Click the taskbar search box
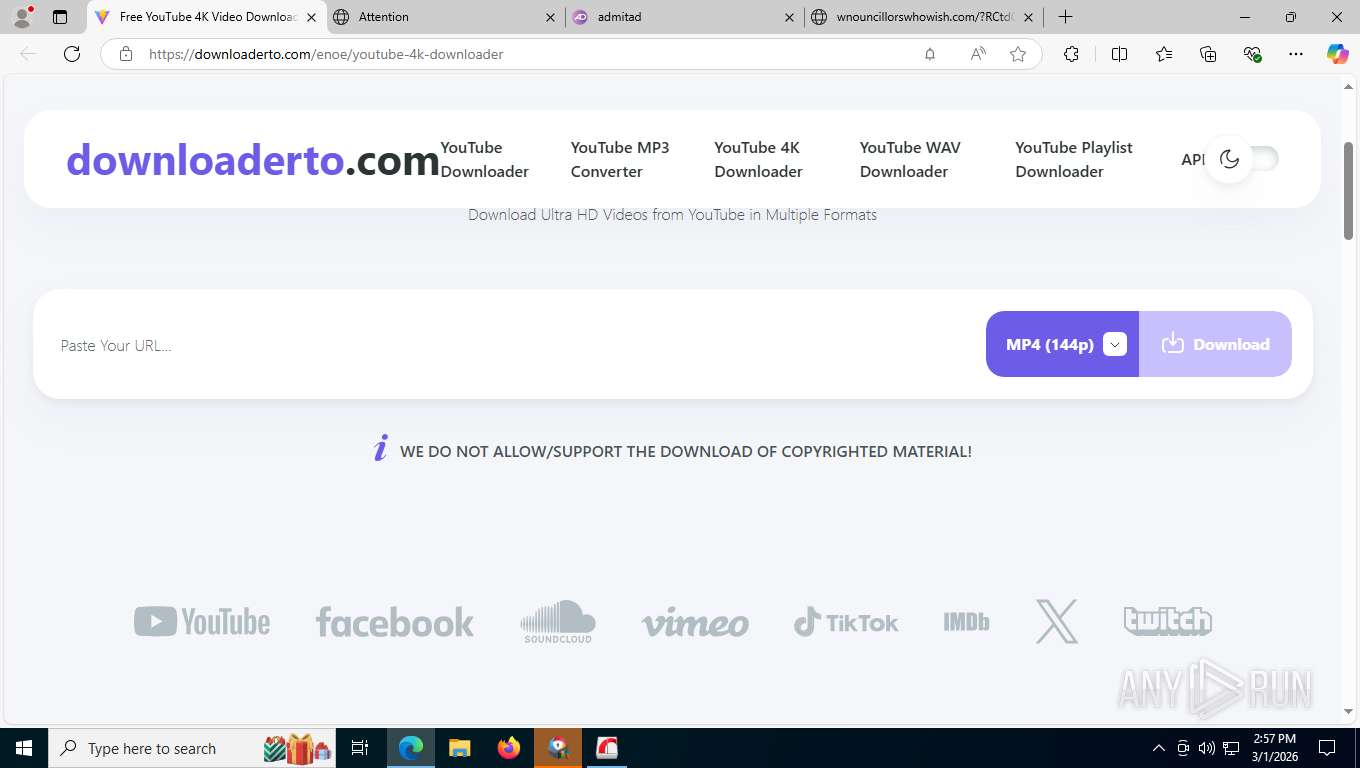1360x768 pixels. 192,748
